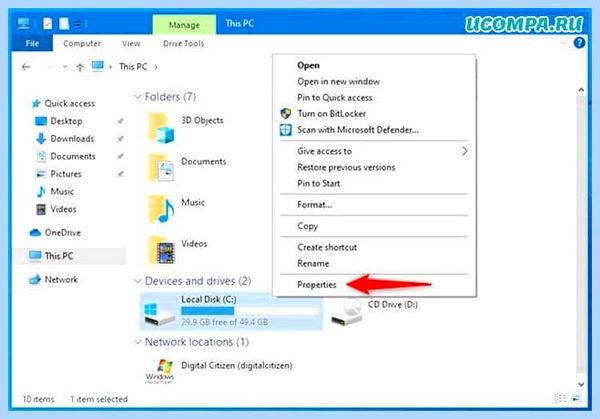Screen dimensions: 600x419
Task: Open Videos in the navigation pane
Action: pyautogui.click(x=63, y=209)
